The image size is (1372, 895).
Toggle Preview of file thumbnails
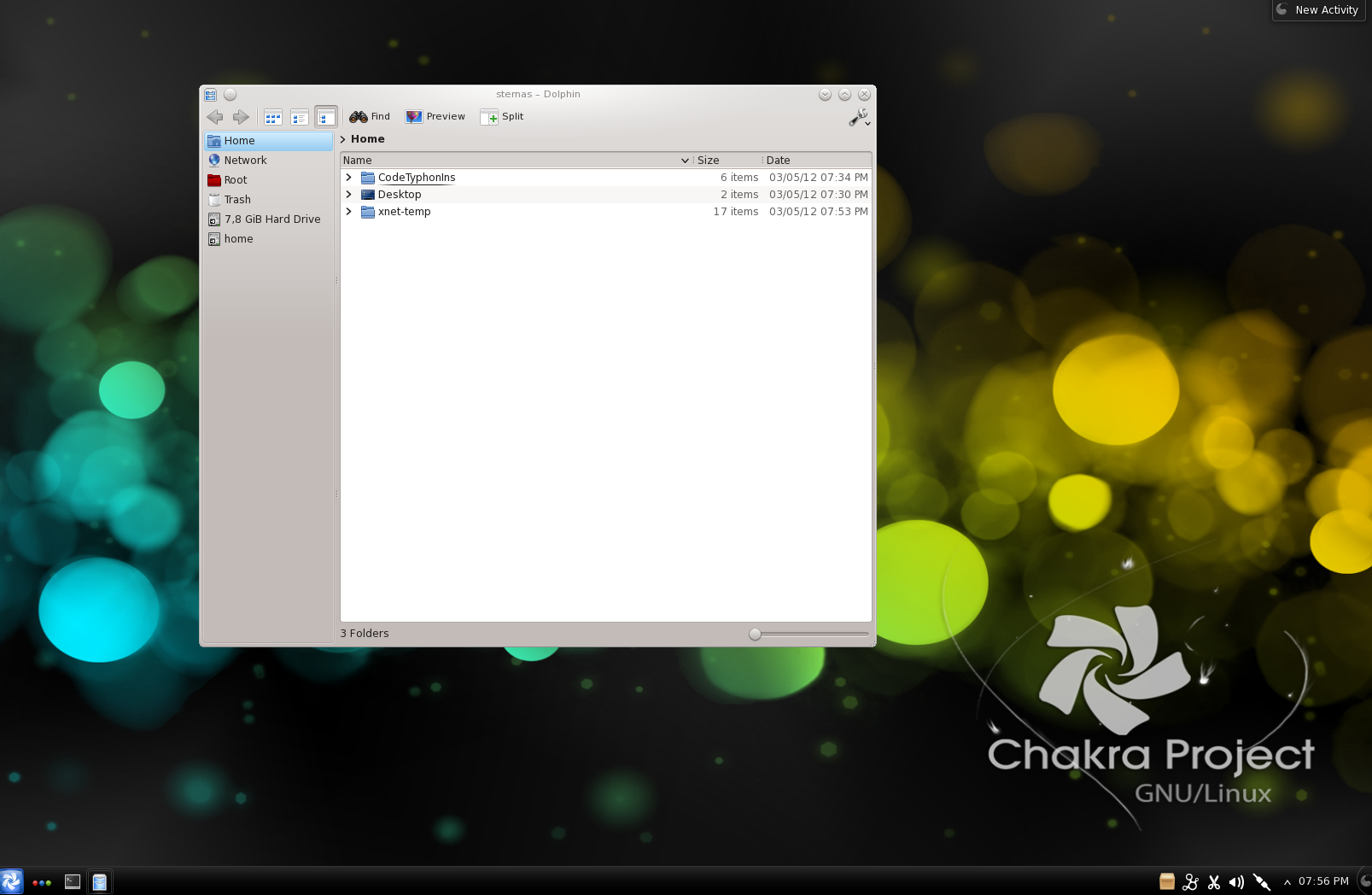pyautogui.click(x=435, y=117)
